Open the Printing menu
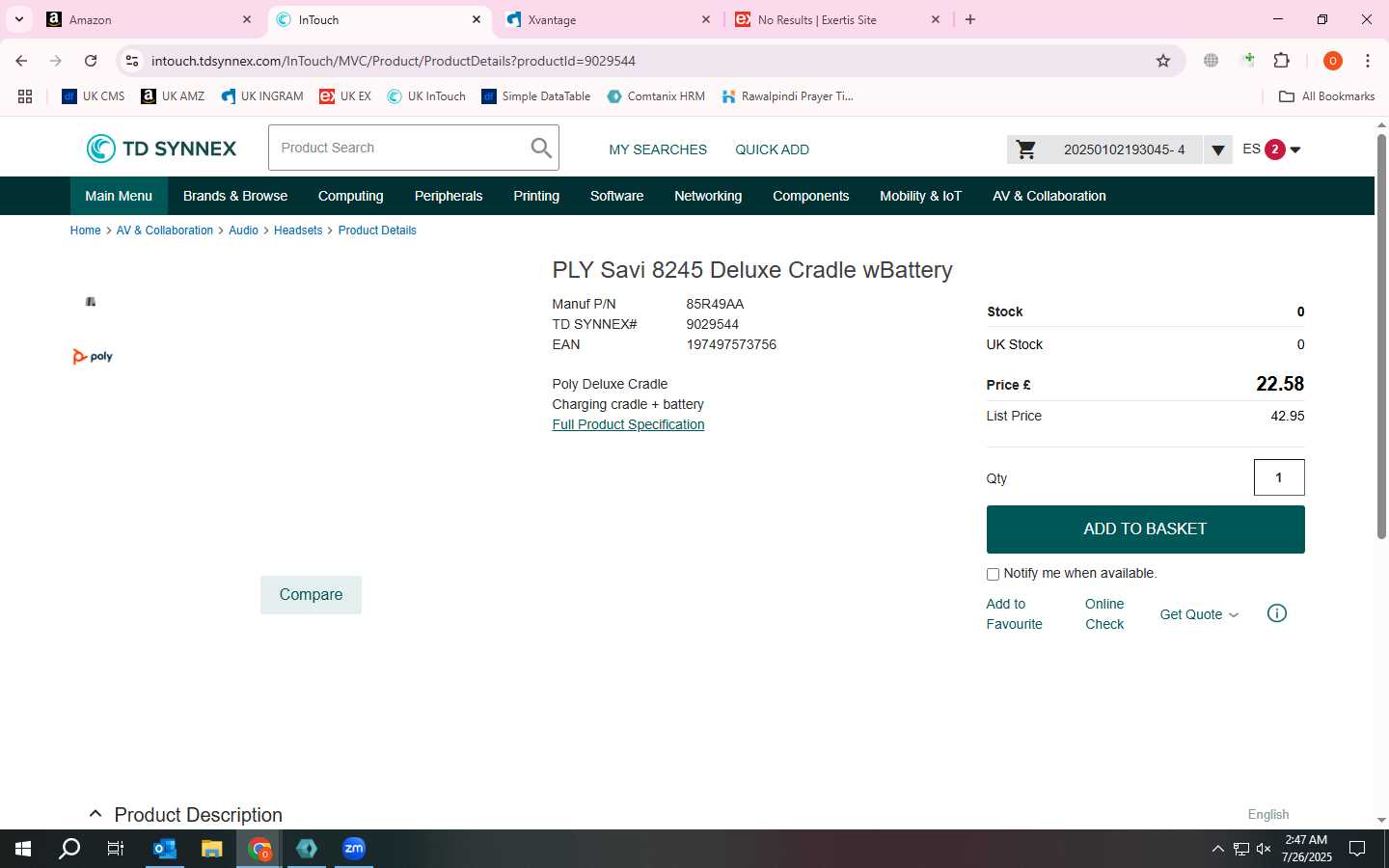 [x=536, y=196]
